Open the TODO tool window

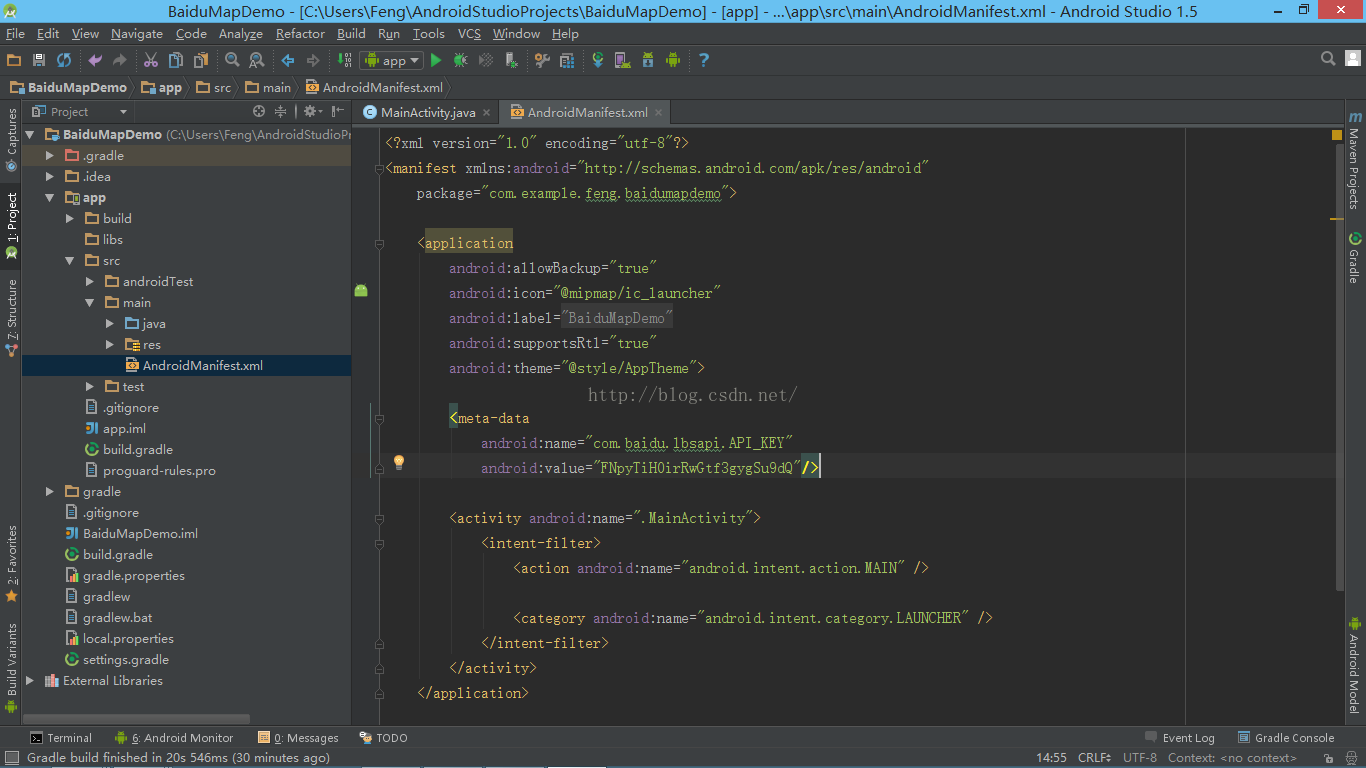pyautogui.click(x=384, y=738)
